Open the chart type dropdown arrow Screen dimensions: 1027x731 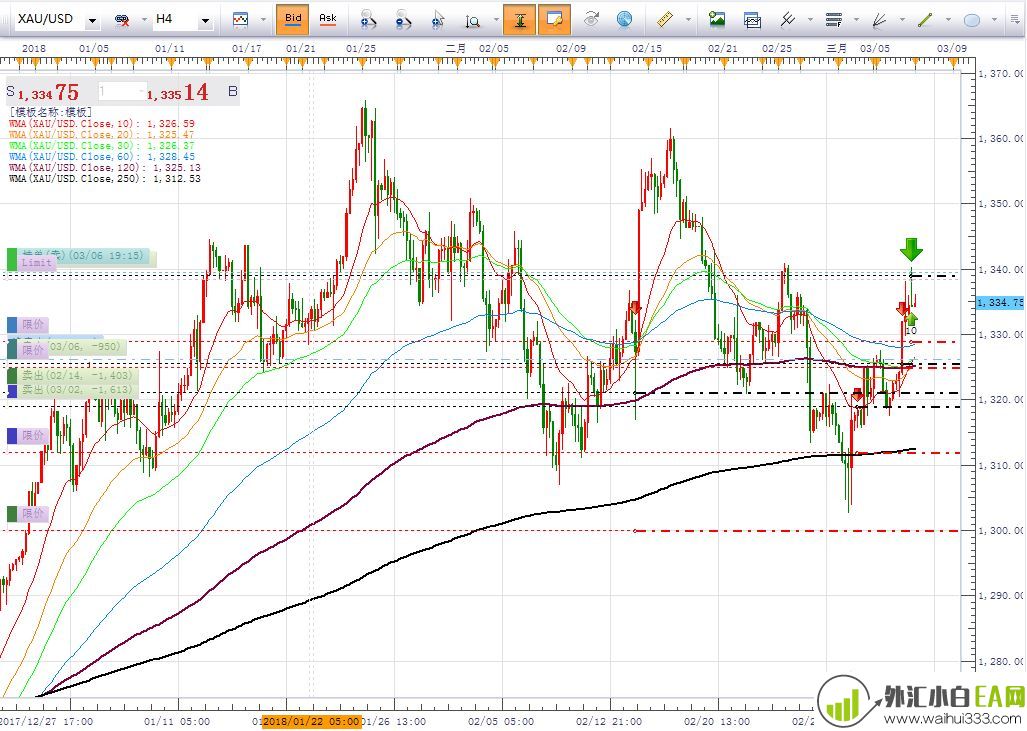pos(263,20)
